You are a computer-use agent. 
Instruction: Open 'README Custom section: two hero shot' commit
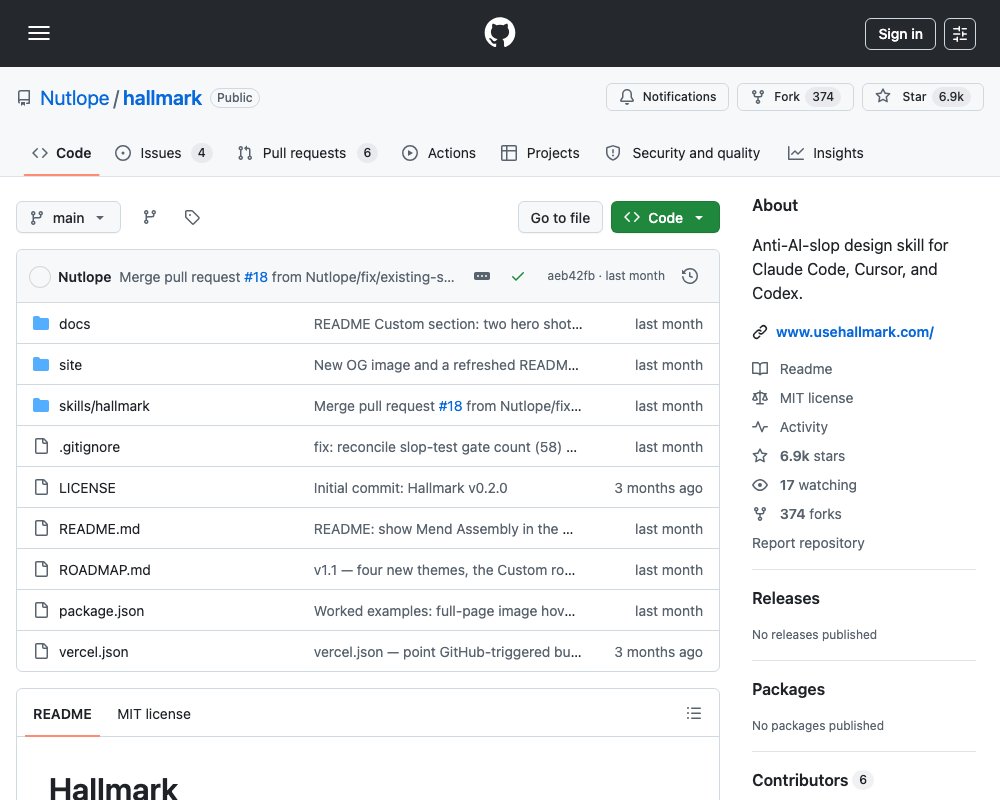(448, 324)
